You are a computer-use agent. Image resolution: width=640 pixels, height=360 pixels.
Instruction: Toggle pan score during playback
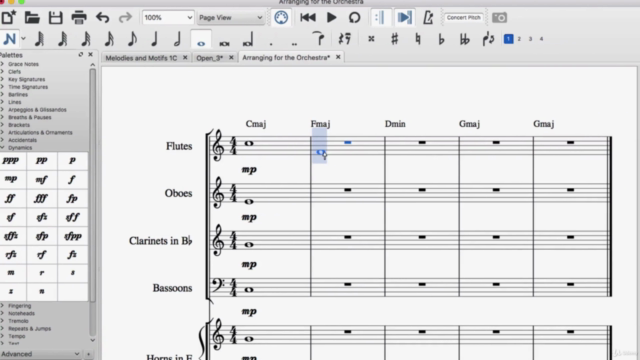(404, 18)
